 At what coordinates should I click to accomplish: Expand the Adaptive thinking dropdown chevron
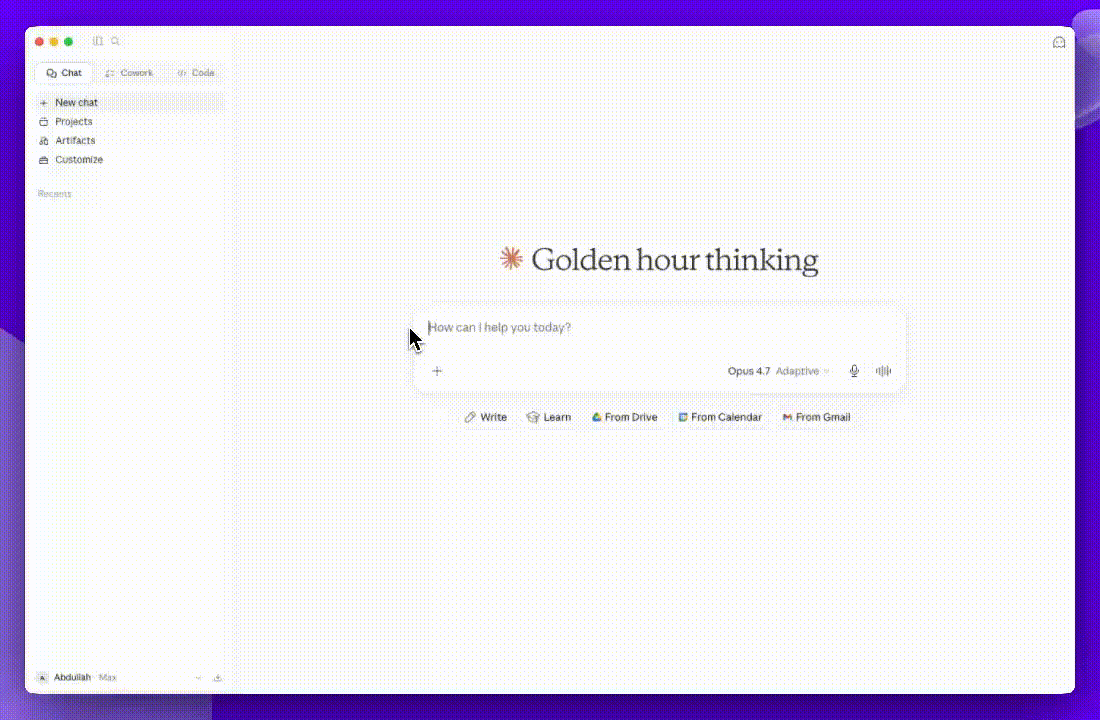826,371
